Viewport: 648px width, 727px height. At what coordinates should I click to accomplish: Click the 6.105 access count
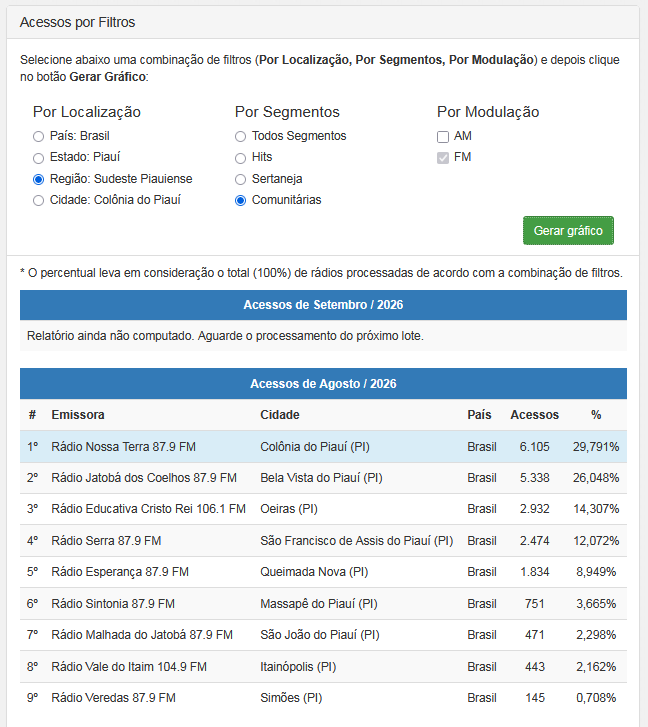tap(534, 446)
